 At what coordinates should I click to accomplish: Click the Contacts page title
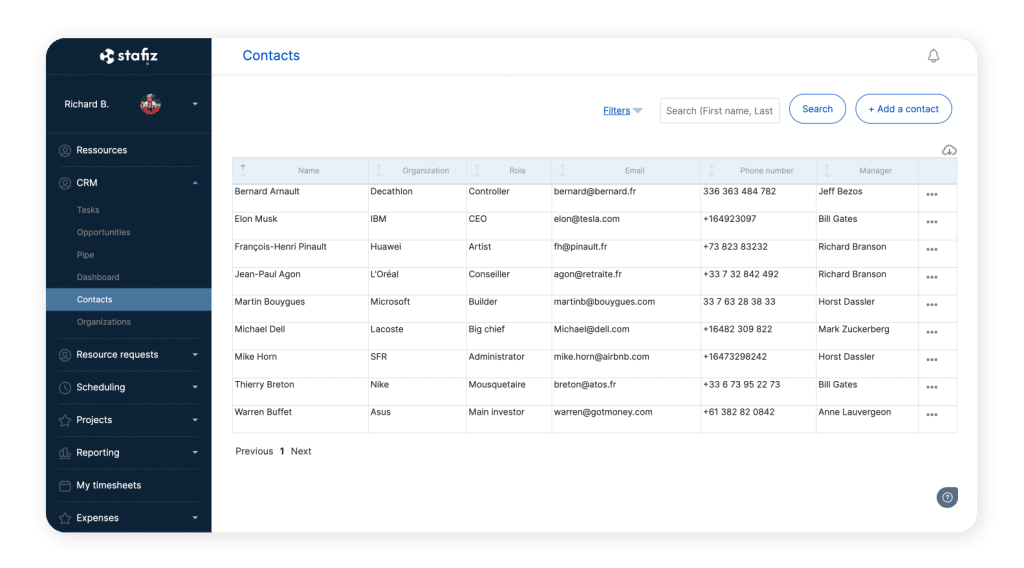coord(271,55)
